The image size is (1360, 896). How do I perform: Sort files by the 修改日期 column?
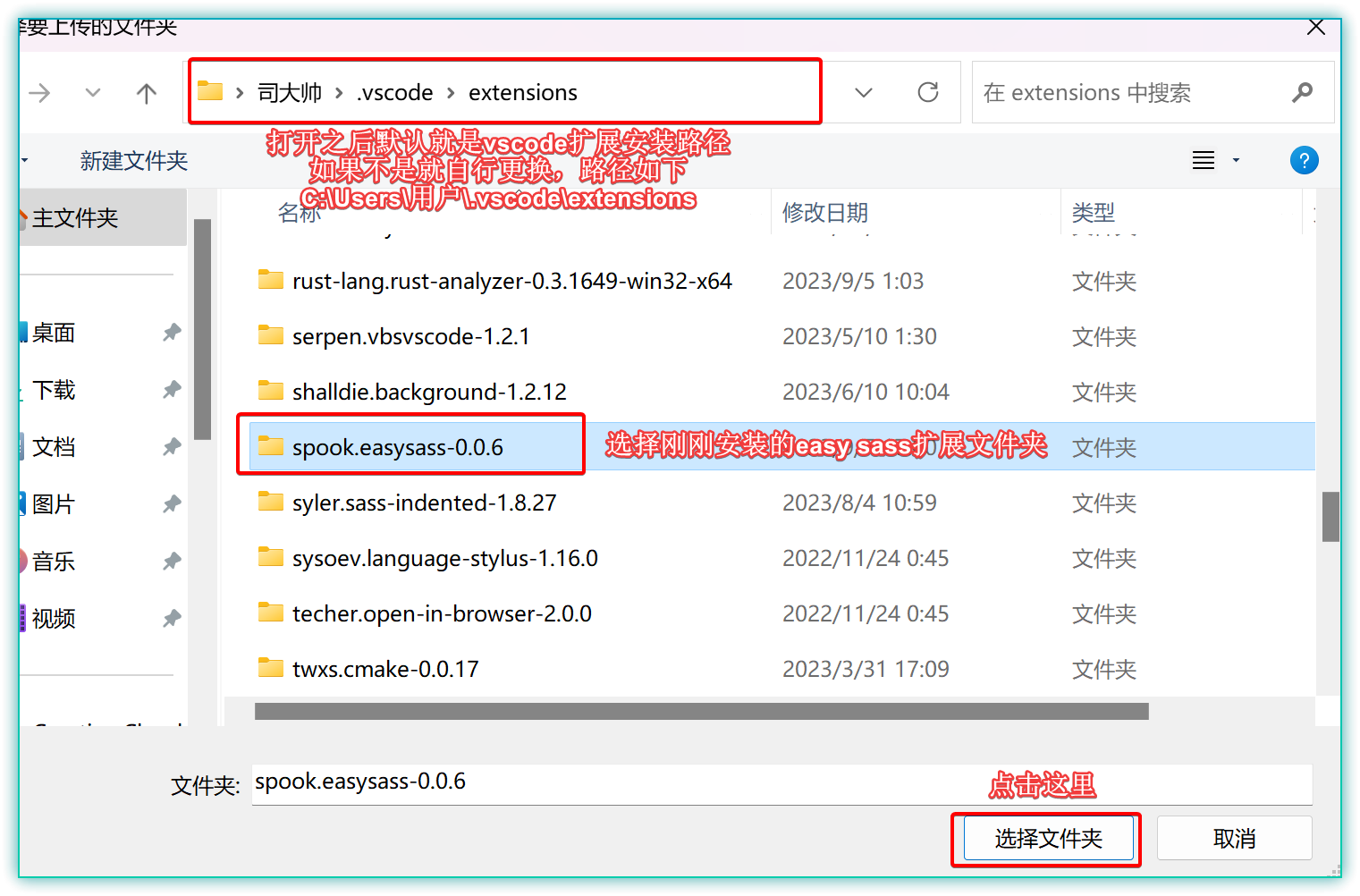pos(824,212)
